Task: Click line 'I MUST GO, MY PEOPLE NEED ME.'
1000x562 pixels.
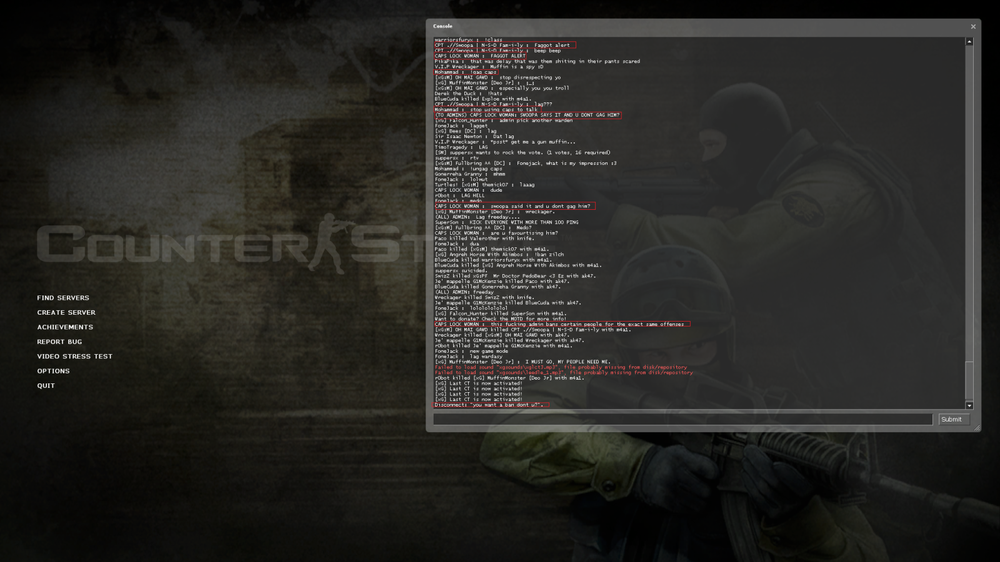Action: pyautogui.click(x=523, y=362)
